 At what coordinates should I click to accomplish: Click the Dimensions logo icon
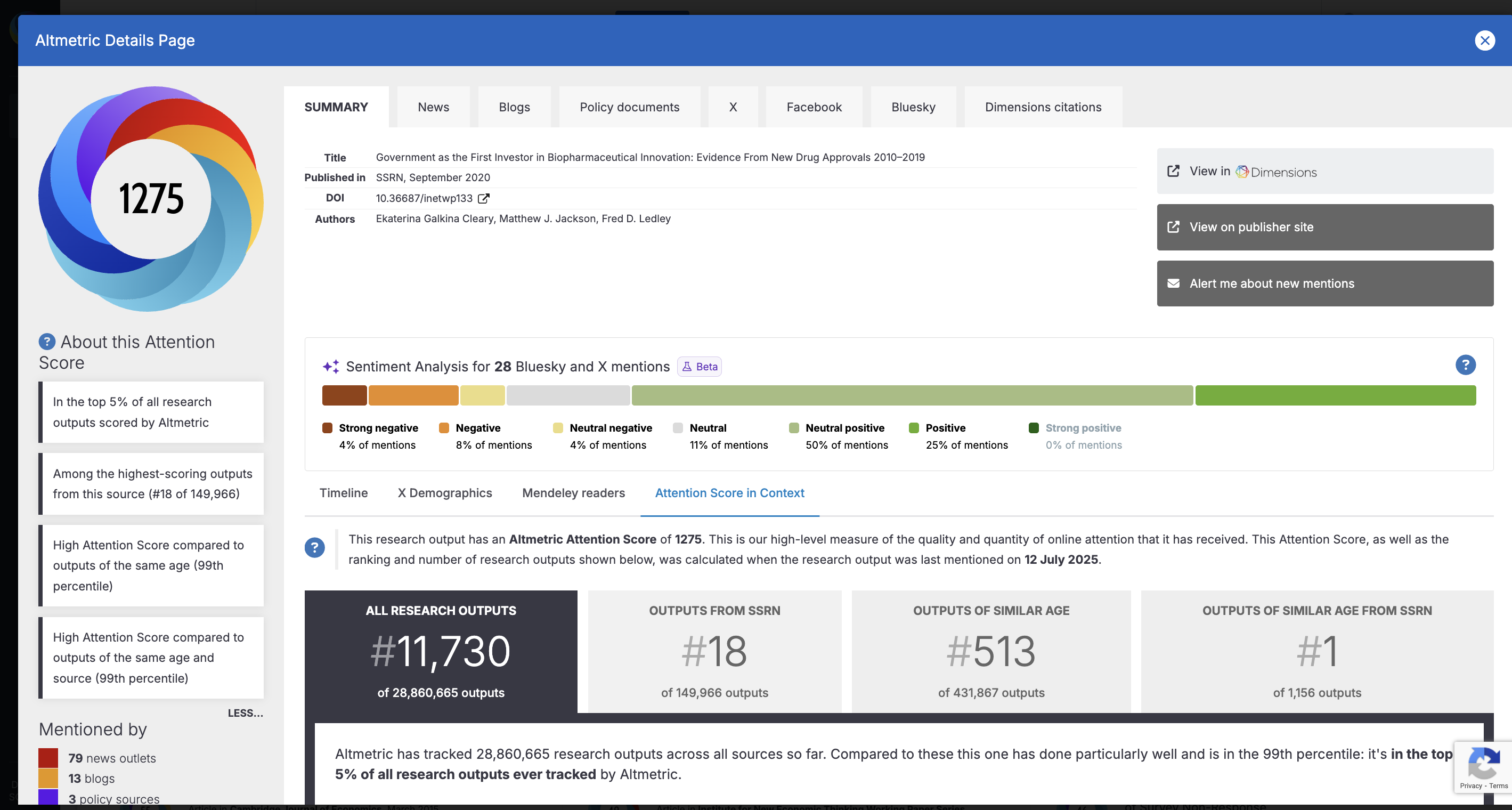coord(1242,172)
